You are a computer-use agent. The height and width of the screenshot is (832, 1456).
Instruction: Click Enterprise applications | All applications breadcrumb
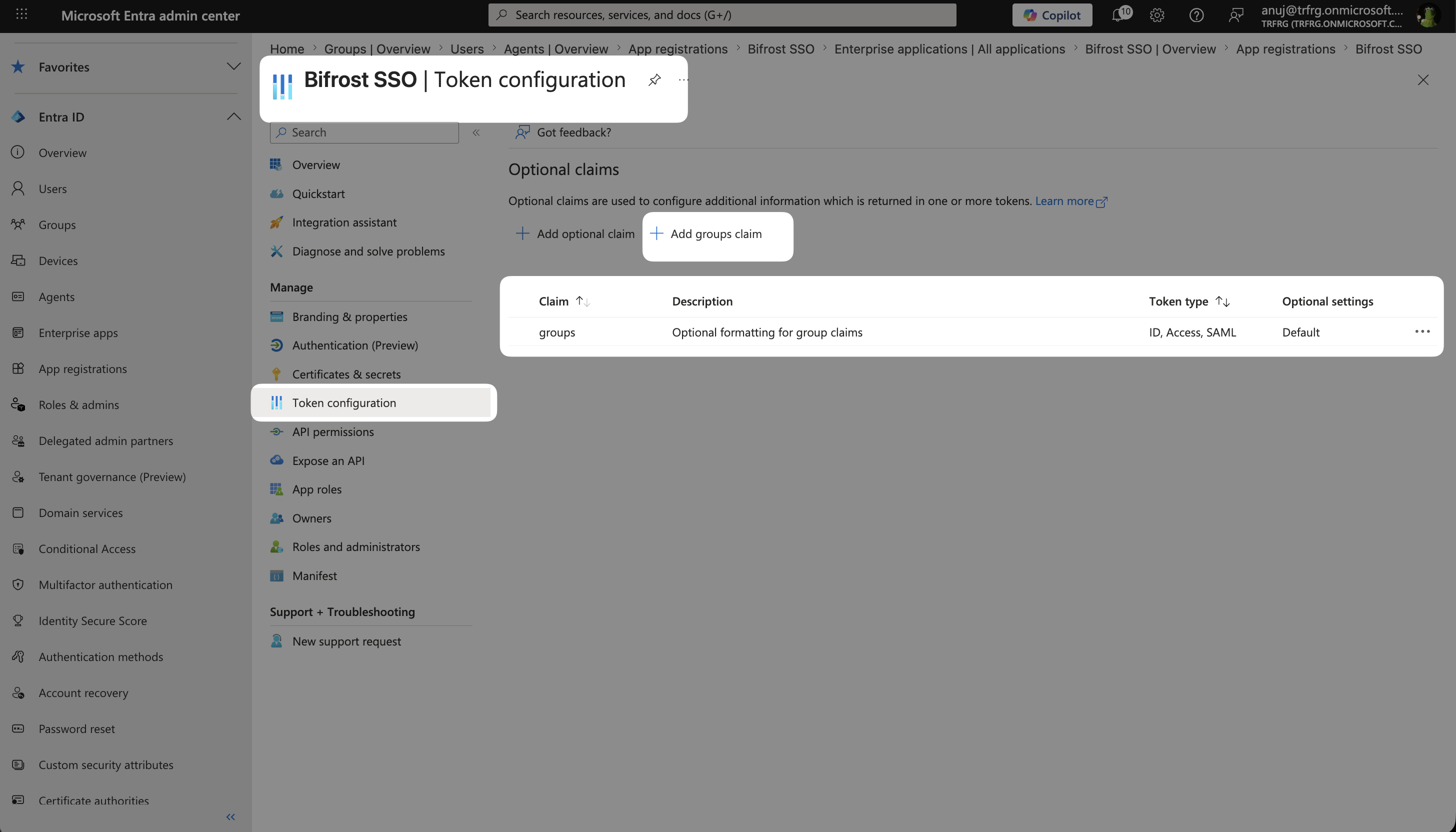click(949, 49)
